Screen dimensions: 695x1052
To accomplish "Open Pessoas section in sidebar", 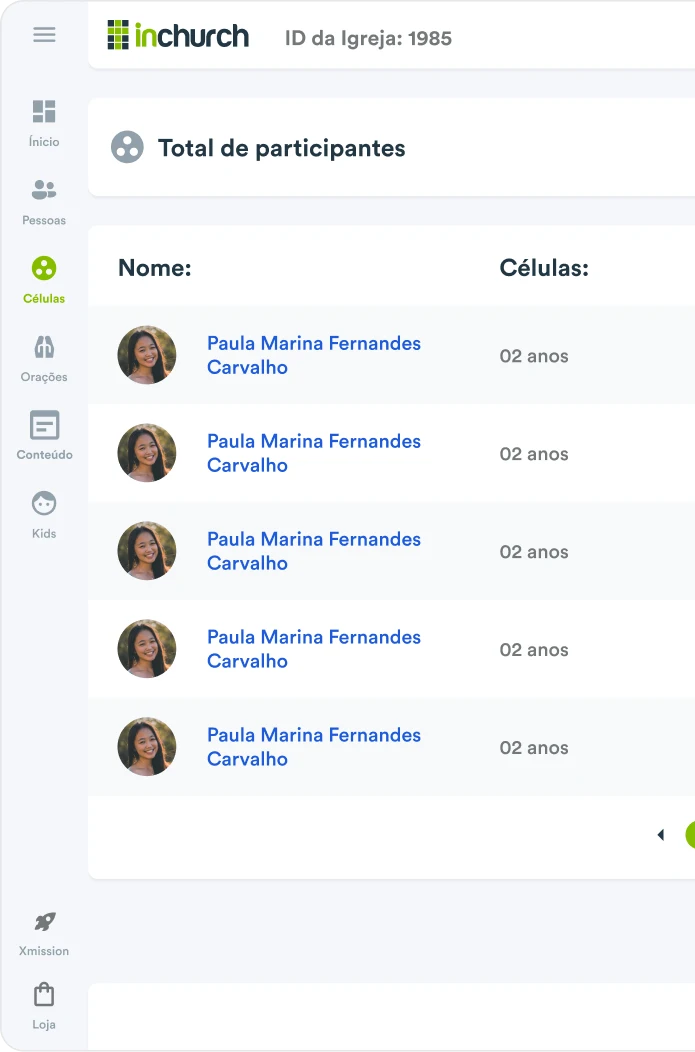I will tap(44, 190).
